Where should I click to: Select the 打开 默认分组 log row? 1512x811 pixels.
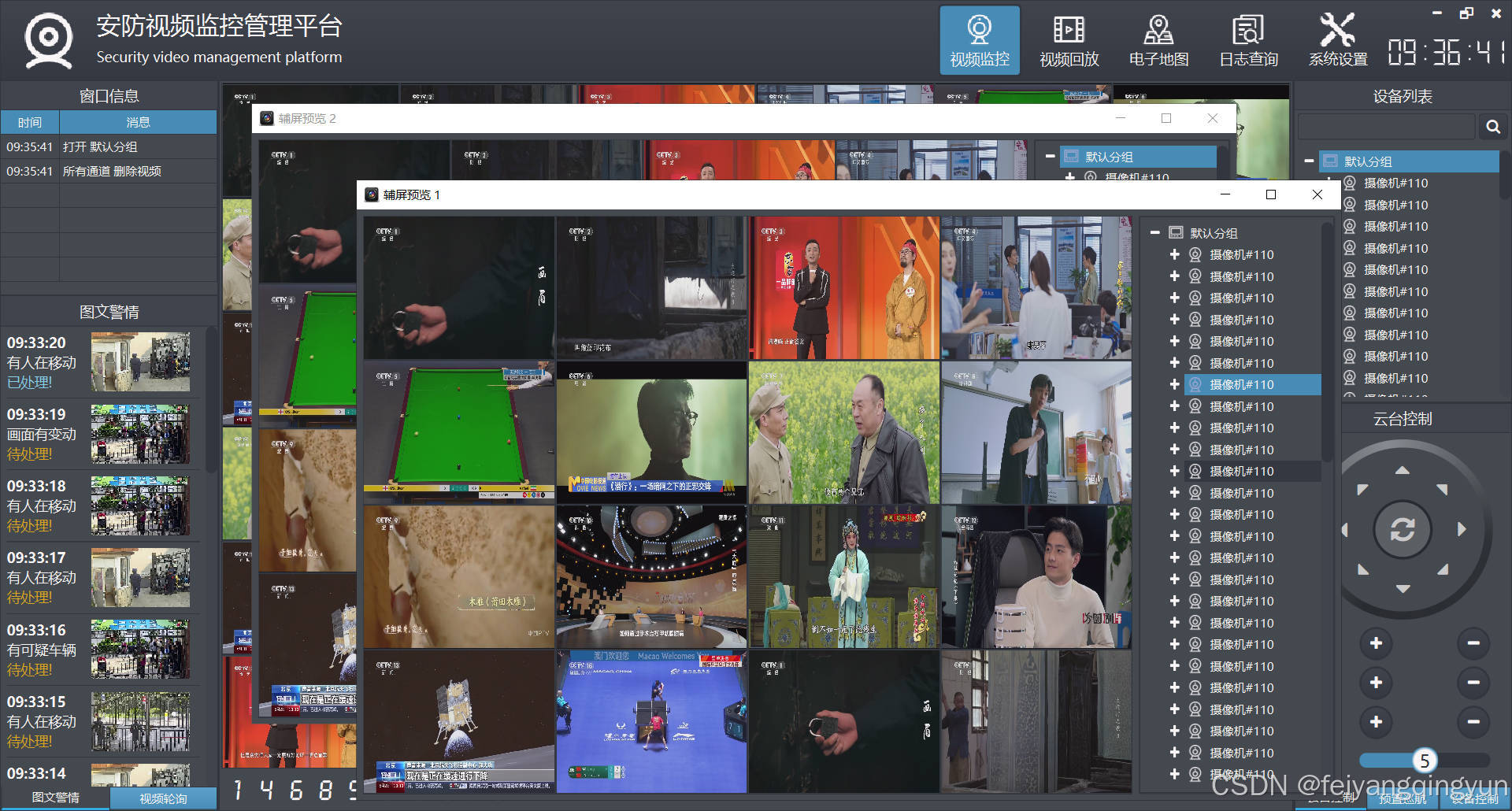[x=109, y=146]
